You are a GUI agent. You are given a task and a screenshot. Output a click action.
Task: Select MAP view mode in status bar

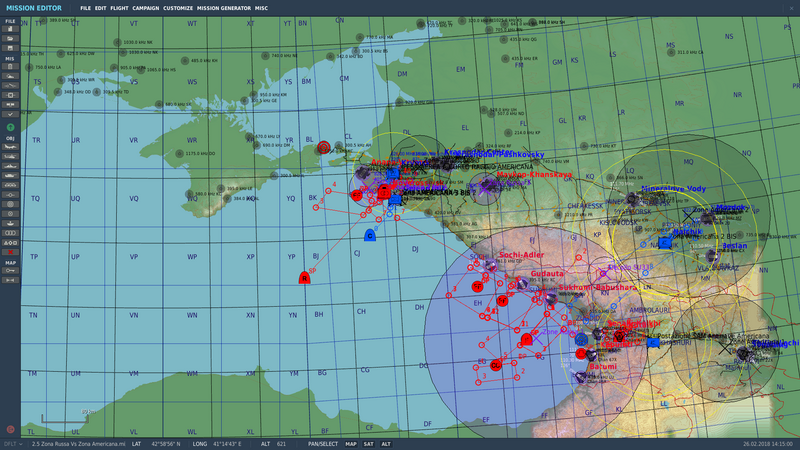[x=351, y=443]
